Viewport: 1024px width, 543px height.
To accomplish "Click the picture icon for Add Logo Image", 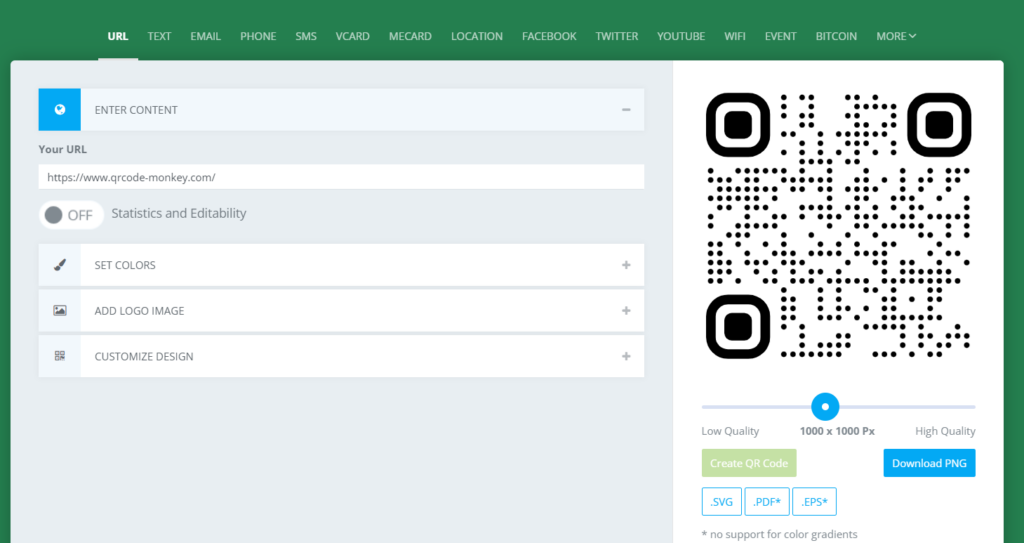I will coord(59,310).
